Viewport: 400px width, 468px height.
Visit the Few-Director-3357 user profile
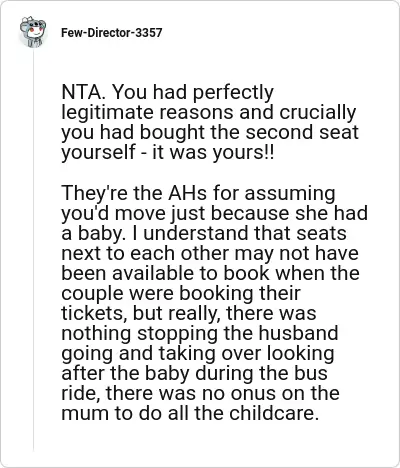click(x=112, y=33)
